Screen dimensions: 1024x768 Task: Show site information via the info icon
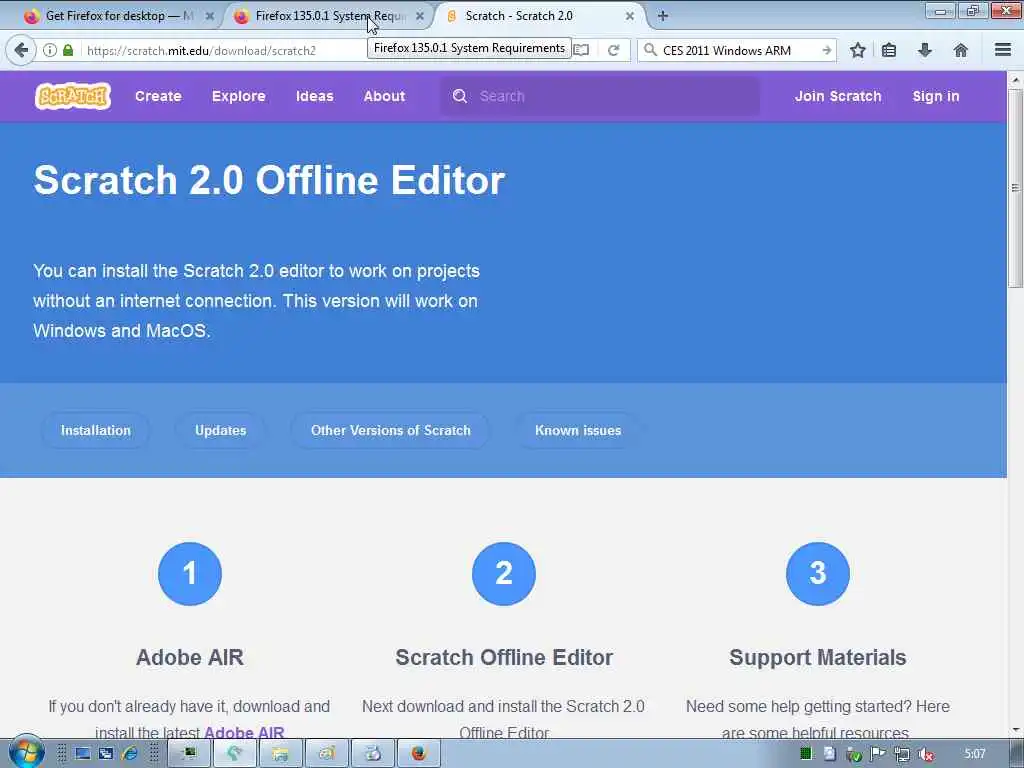(x=50, y=50)
